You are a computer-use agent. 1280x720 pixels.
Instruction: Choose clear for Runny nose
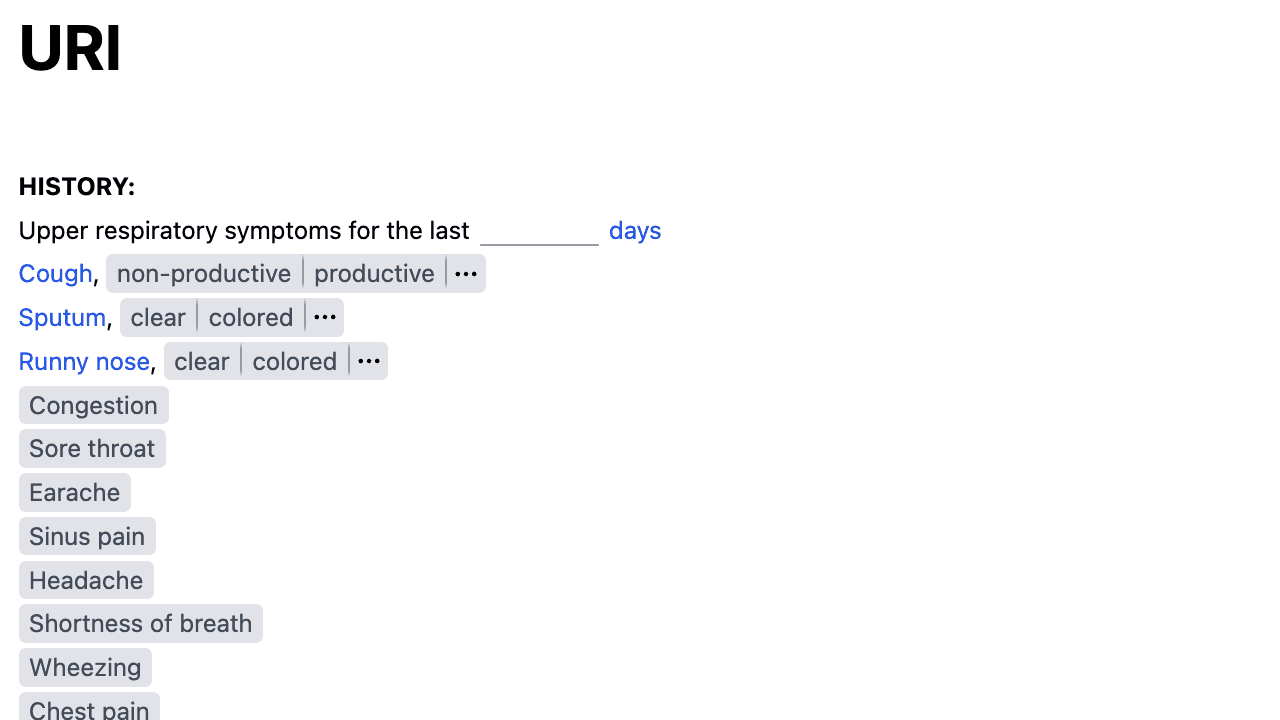pos(202,362)
